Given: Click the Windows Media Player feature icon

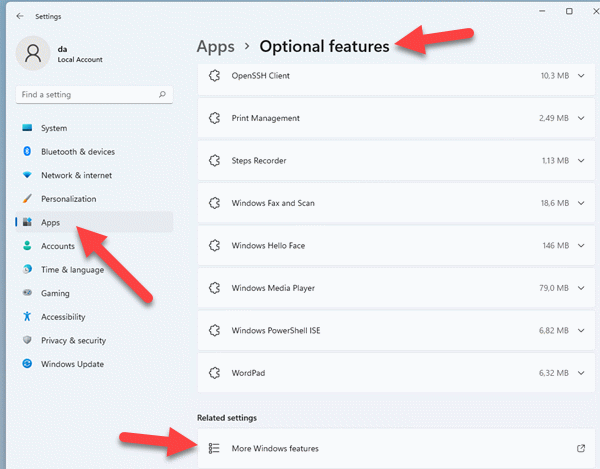Looking at the screenshot, I should click(215, 288).
